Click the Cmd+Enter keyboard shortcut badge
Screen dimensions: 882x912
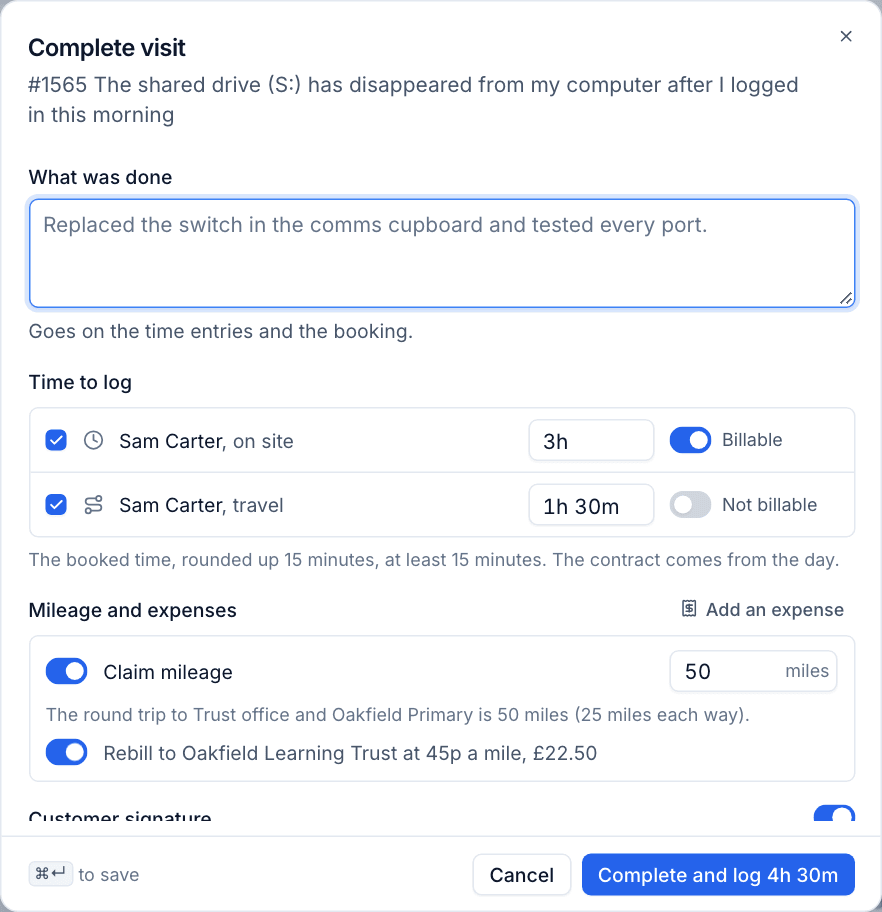click(51, 874)
